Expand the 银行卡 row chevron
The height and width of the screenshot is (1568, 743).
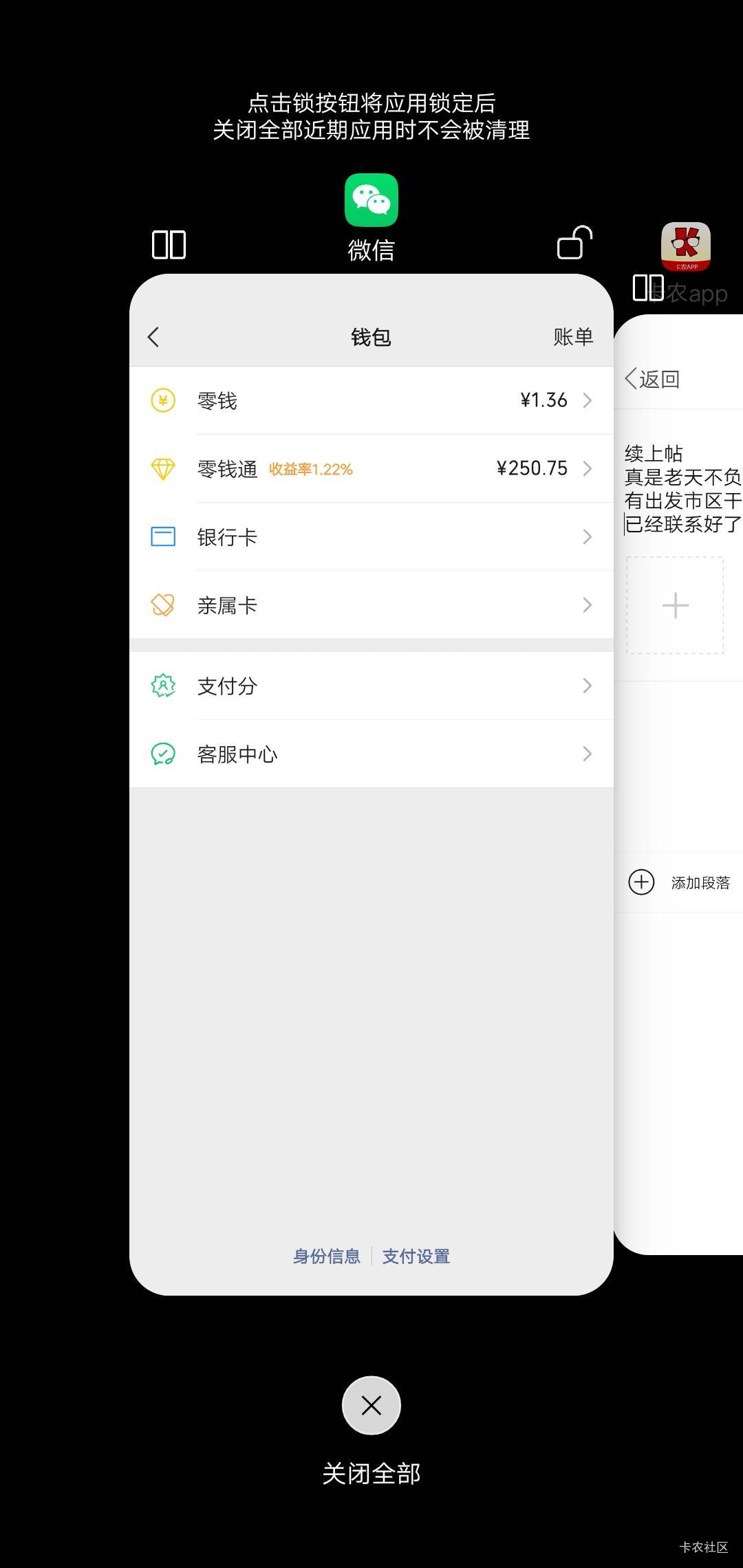pos(588,536)
